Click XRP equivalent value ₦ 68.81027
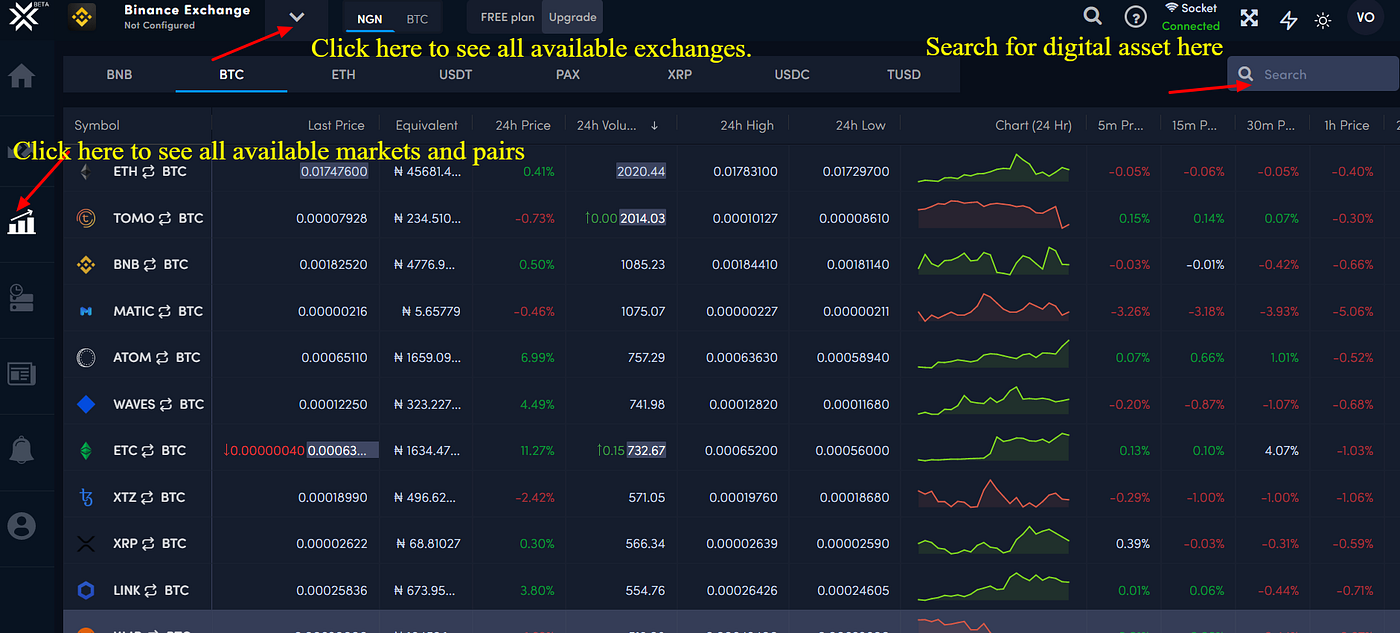The image size is (1400, 633). tap(427, 544)
